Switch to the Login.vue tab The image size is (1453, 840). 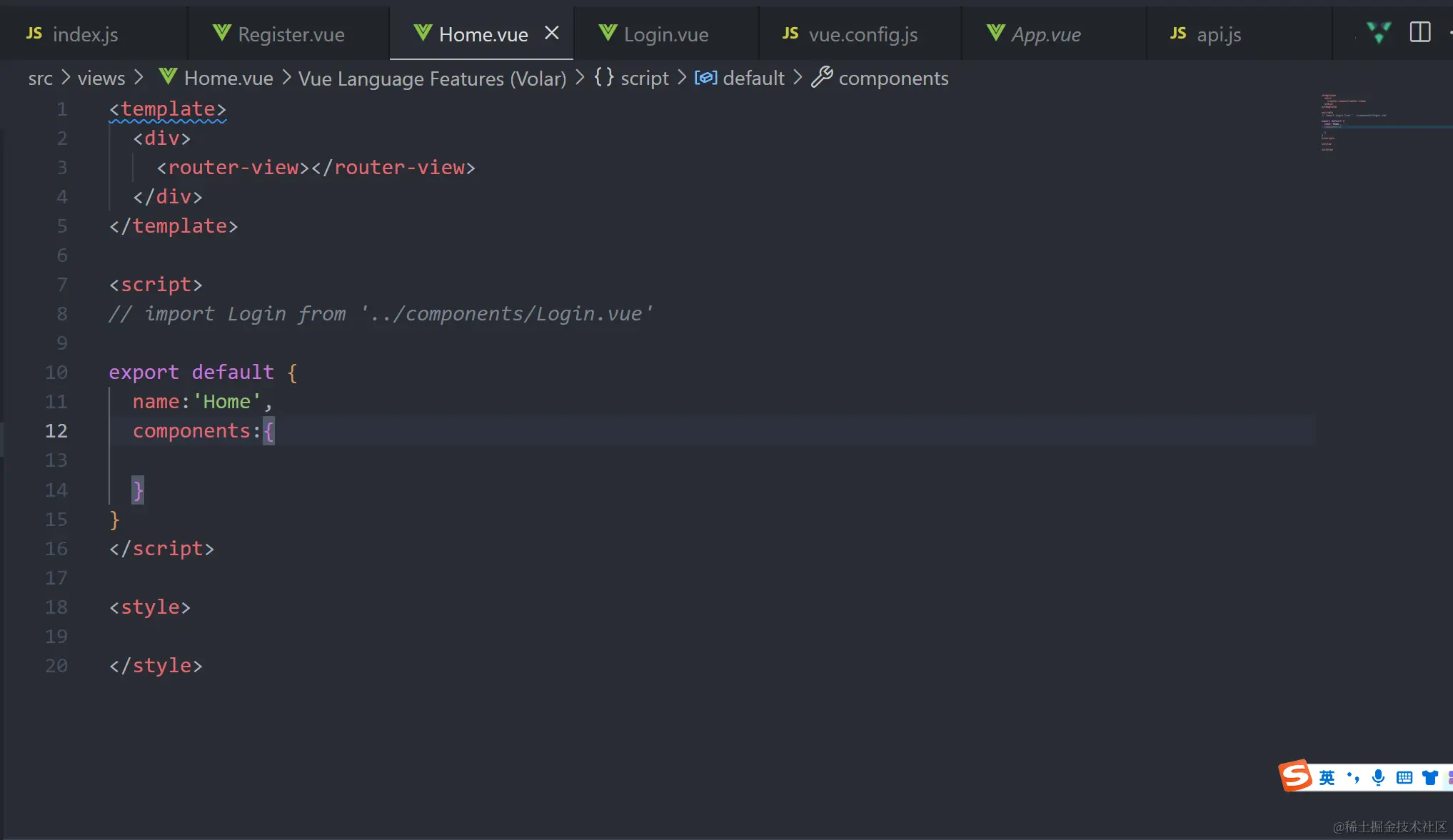click(665, 34)
